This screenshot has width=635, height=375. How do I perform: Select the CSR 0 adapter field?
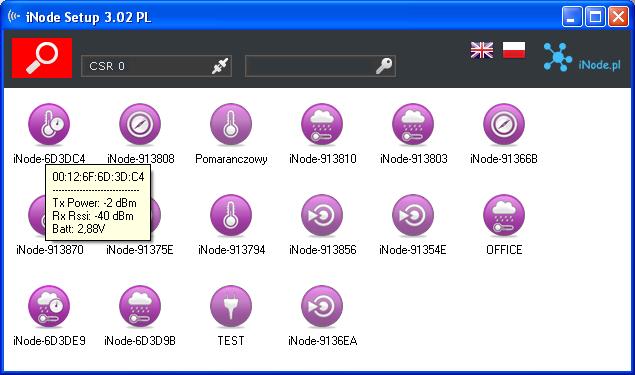(156, 66)
